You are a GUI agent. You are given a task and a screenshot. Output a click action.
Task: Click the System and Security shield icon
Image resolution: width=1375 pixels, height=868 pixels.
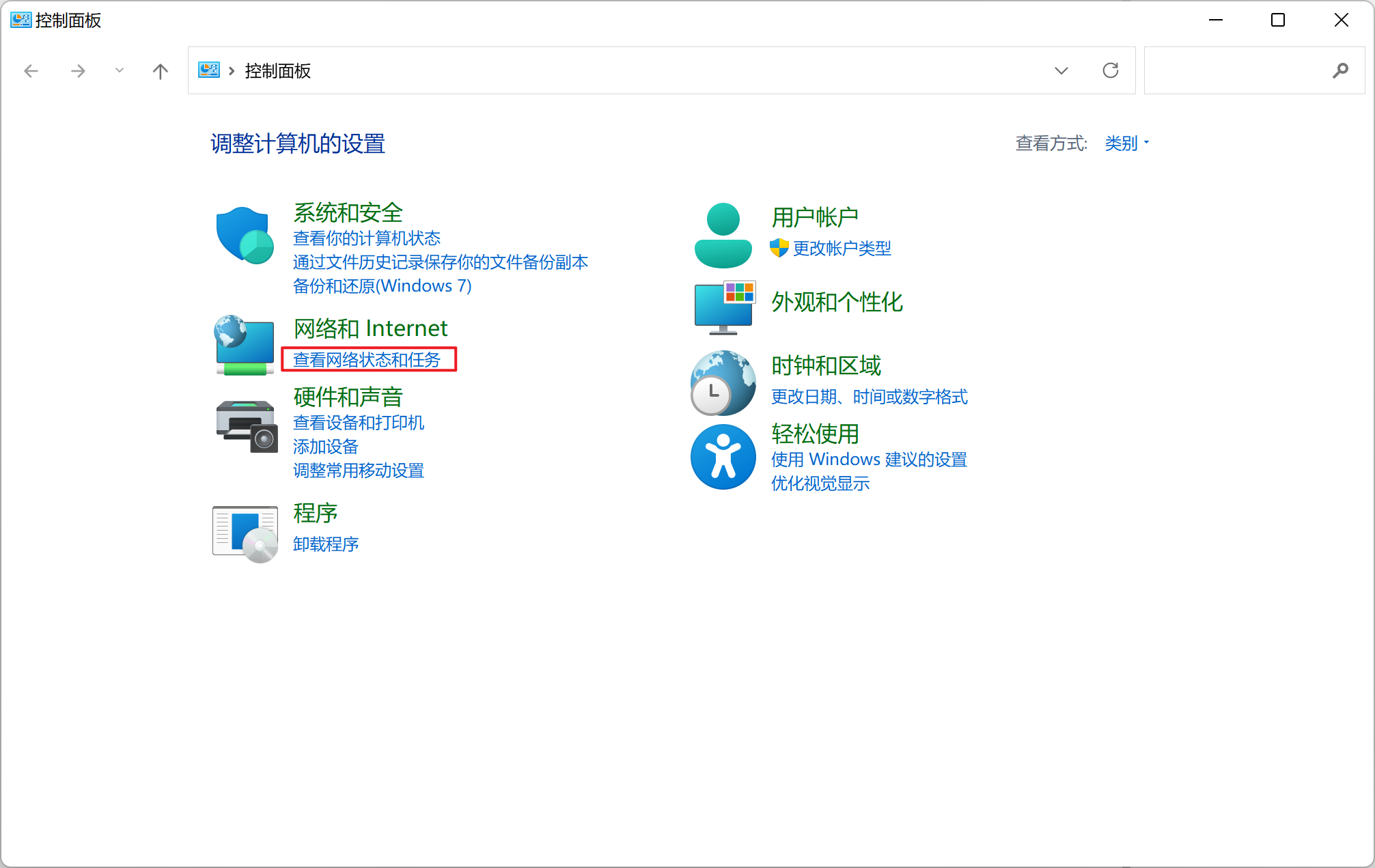point(245,236)
